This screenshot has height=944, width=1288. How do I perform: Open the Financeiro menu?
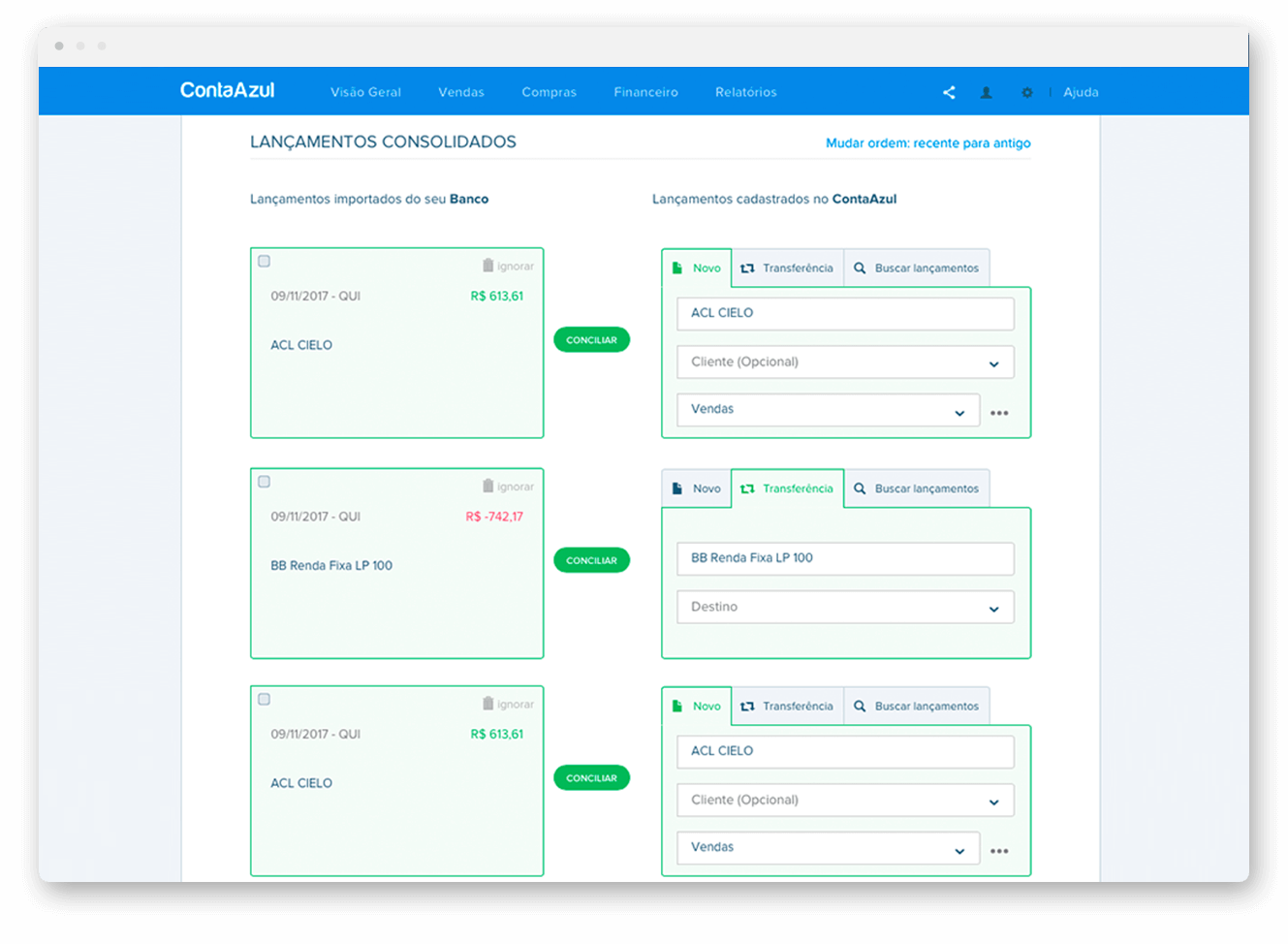[x=645, y=92]
